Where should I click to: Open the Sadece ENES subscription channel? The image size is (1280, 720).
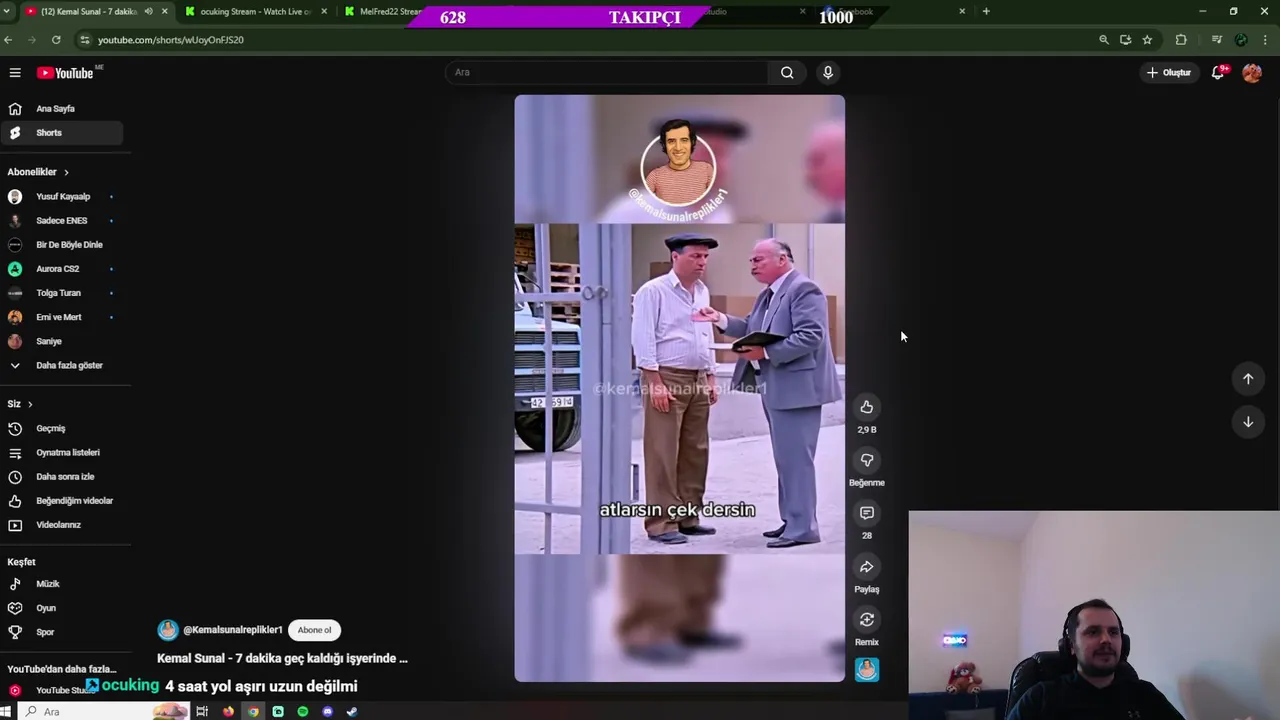pyautogui.click(x=62, y=221)
